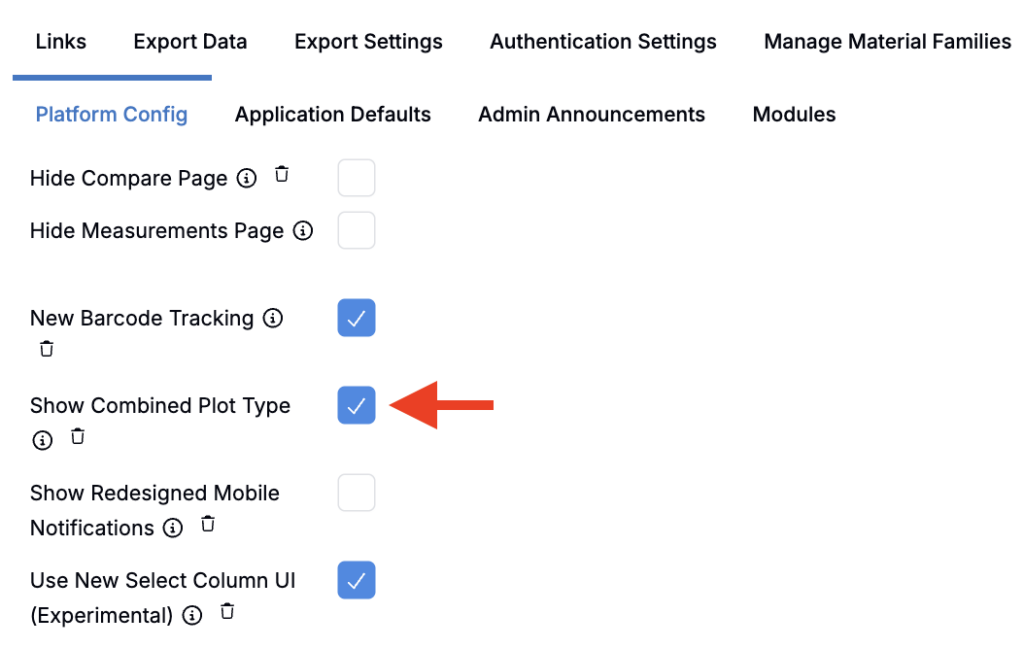
Task: Select the Application Defaults sub-tab
Action: (333, 115)
